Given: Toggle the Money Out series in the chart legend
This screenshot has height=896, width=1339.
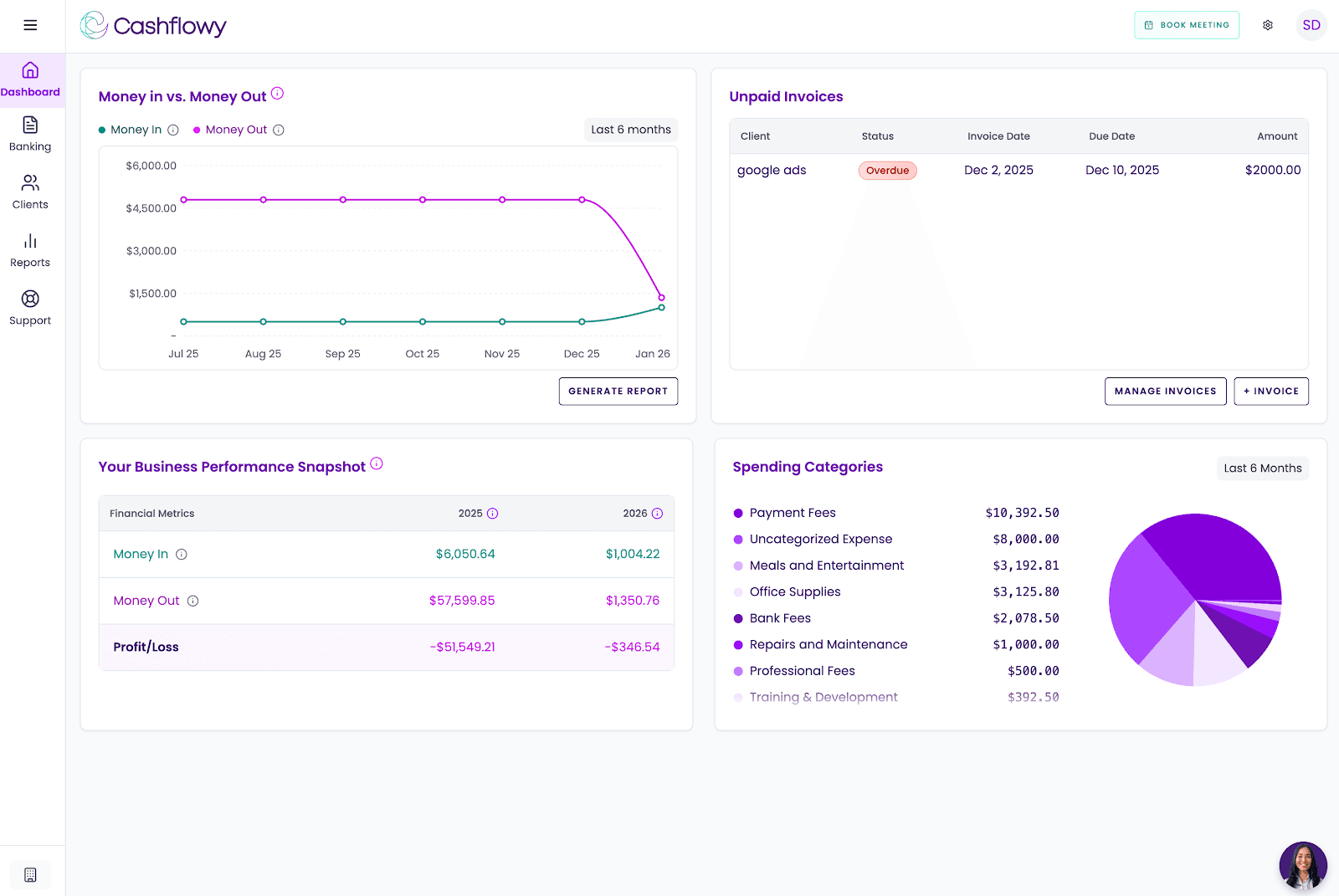Looking at the screenshot, I should tap(235, 130).
